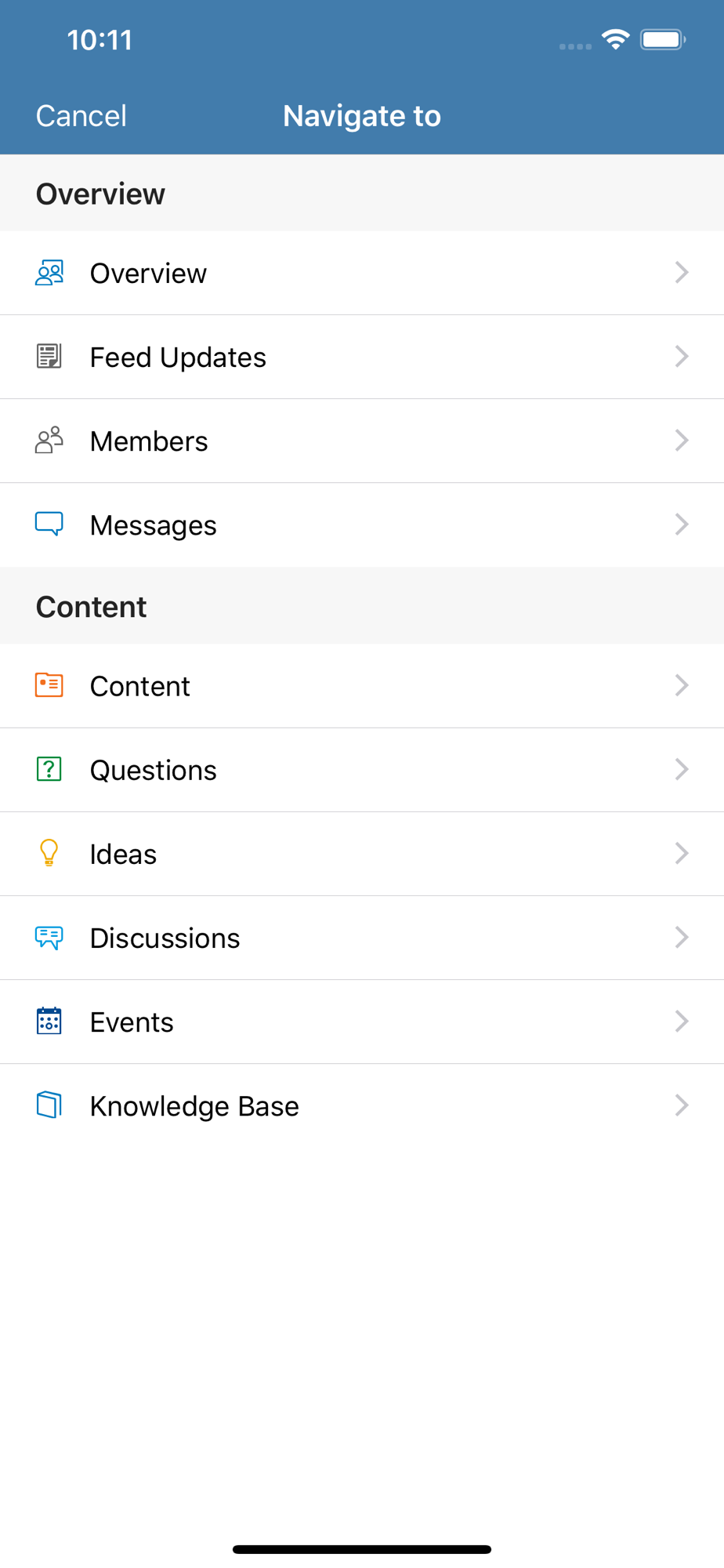Expand the Overview row chevron
Image resolution: width=724 pixels, height=1568 pixels.
pyautogui.click(x=682, y=273)
